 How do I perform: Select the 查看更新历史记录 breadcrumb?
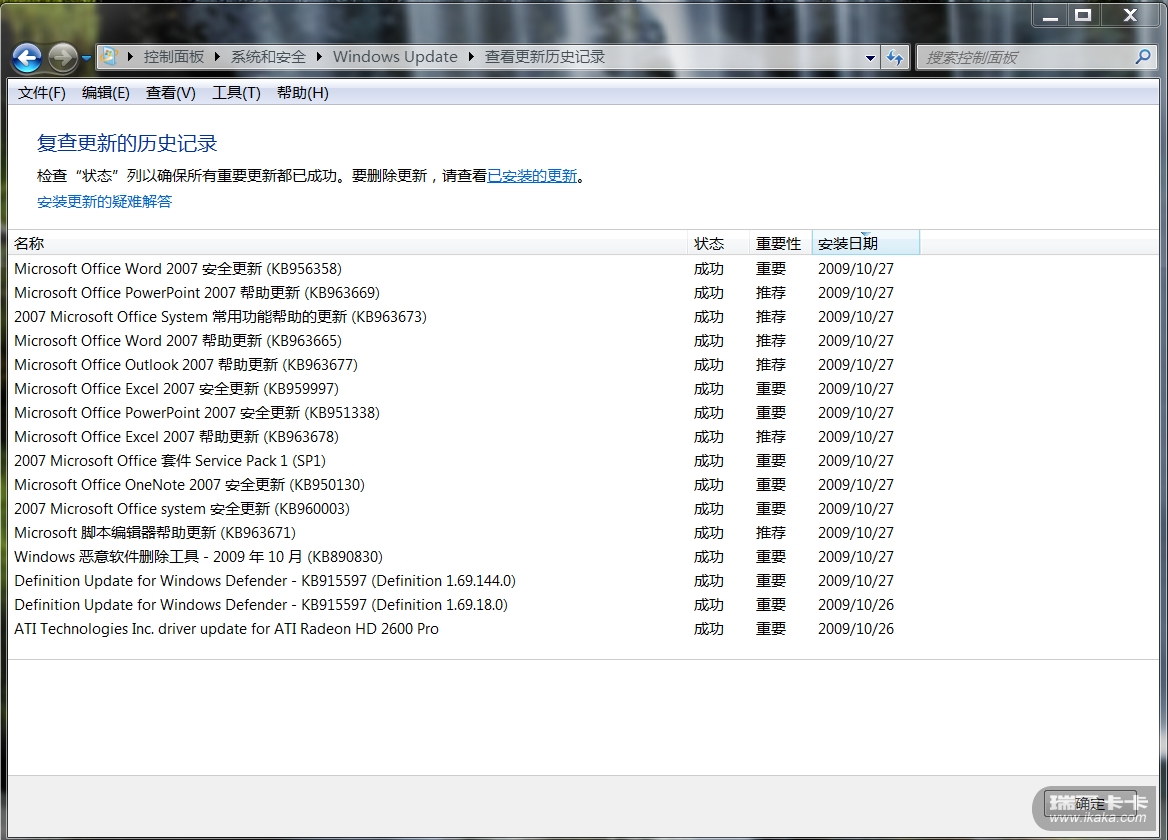545,57
